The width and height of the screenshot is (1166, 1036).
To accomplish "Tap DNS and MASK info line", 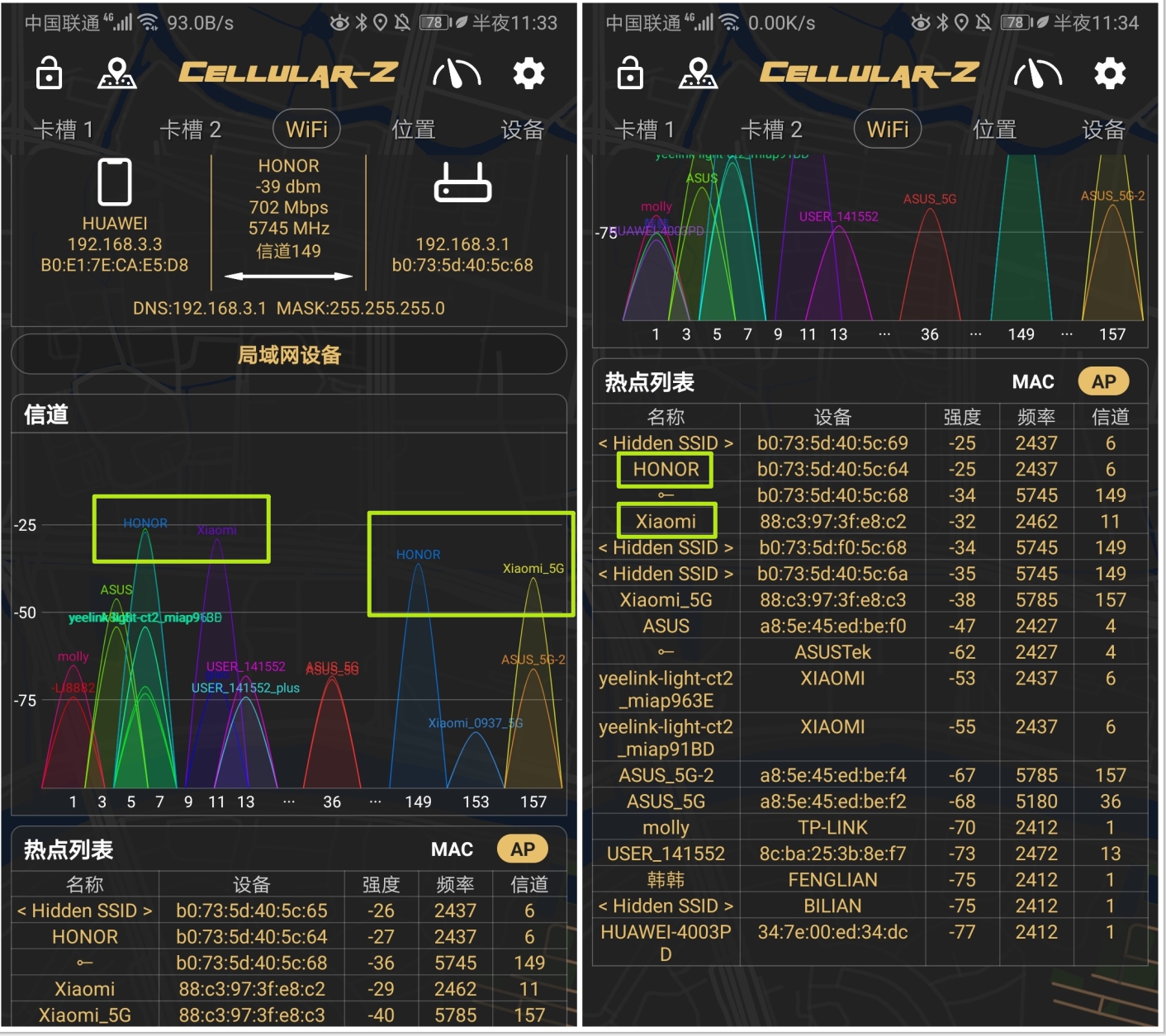I will pos(289,308).
